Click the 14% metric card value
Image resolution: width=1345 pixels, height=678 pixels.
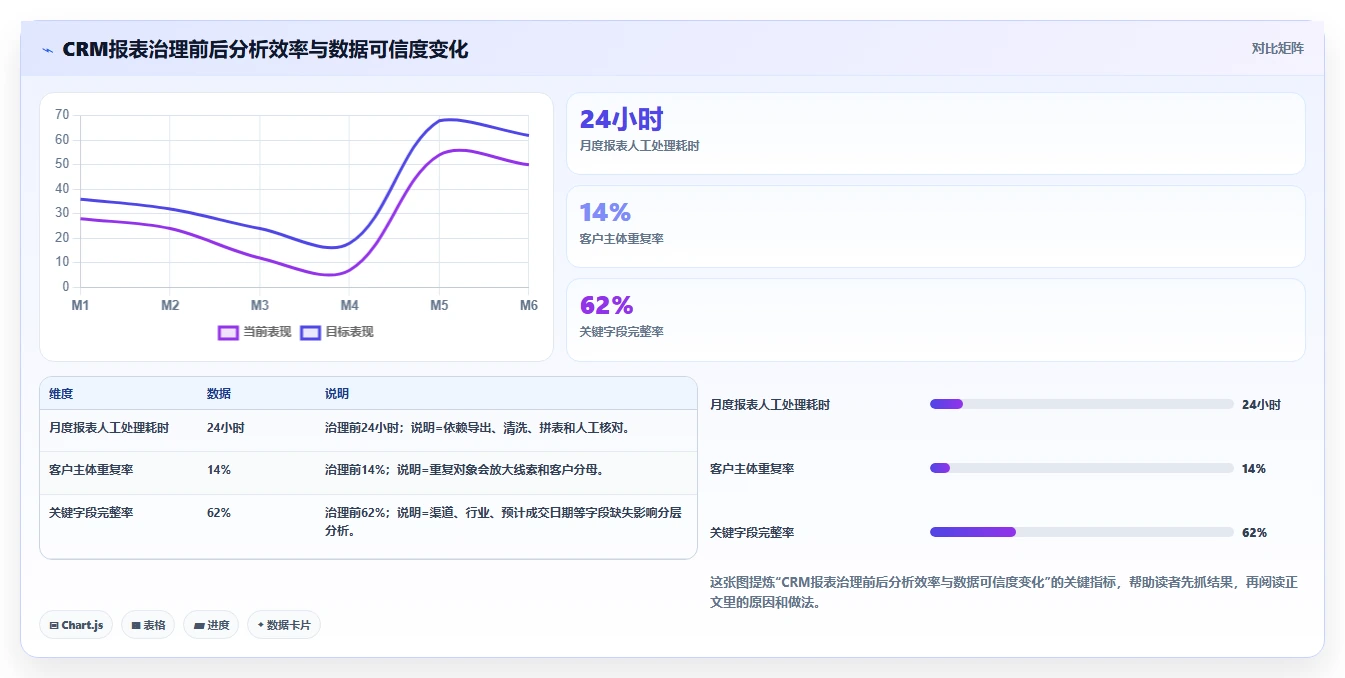point(605,212)
